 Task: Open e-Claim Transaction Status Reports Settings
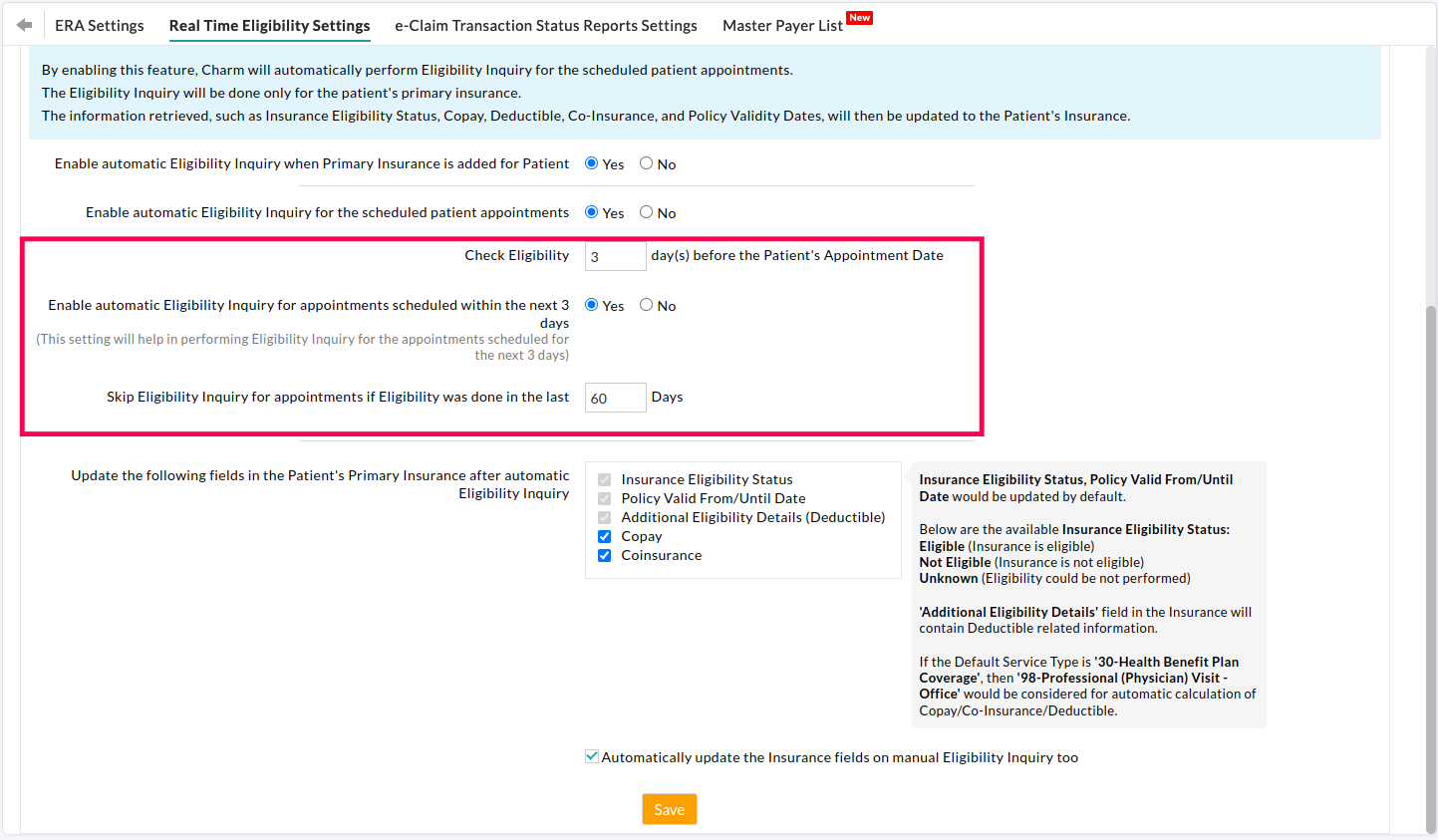pyautogui.click(x=545, y=25)
